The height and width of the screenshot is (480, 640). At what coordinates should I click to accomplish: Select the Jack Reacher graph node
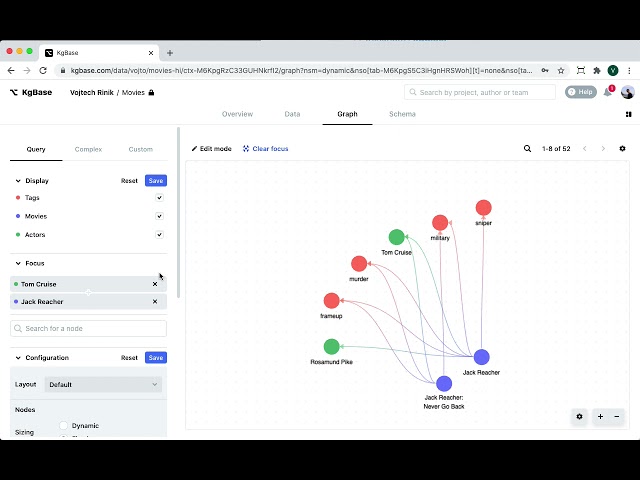[x=482, y=357]
